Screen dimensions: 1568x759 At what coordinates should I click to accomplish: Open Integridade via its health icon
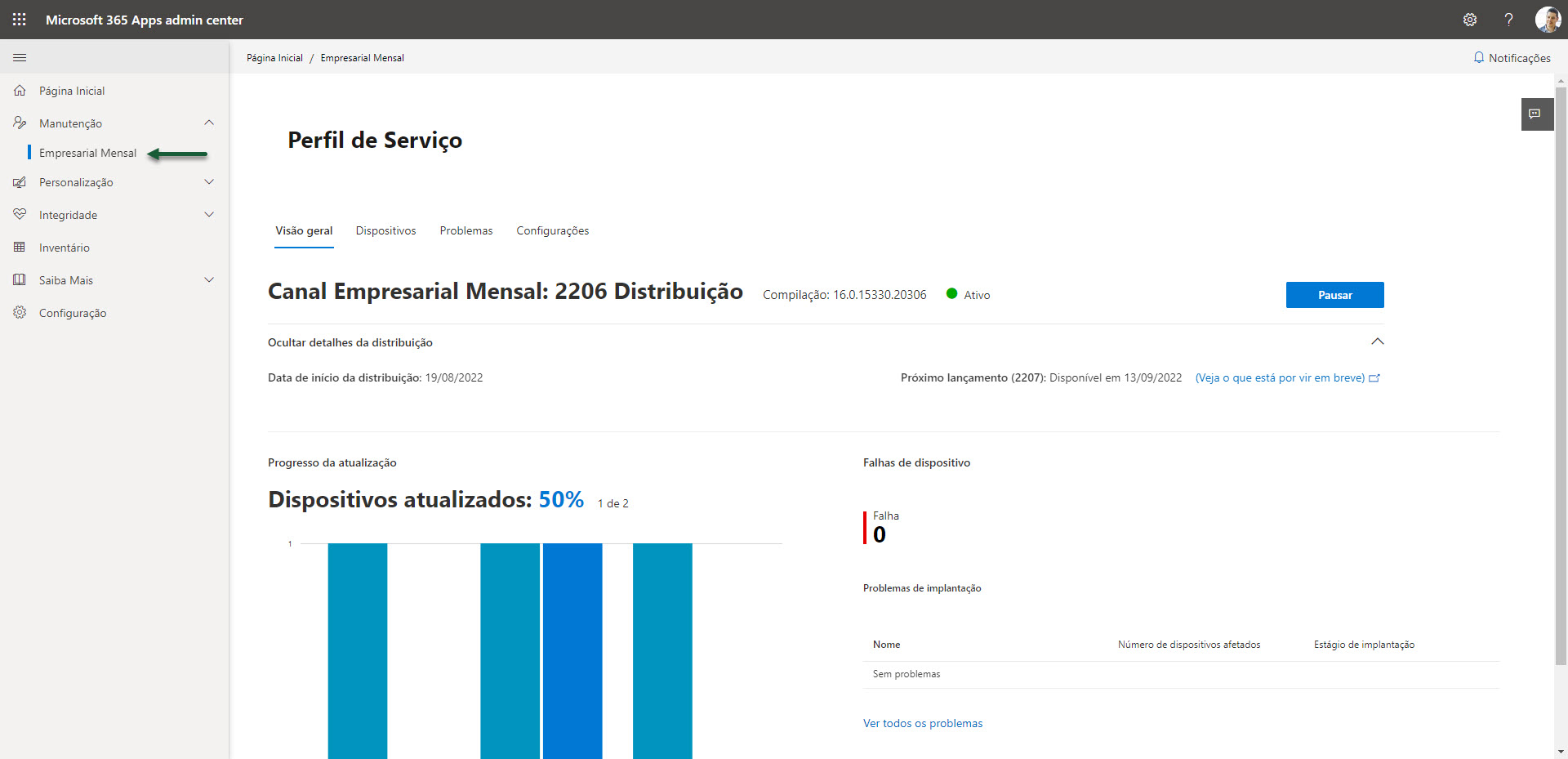click(20, 214)
